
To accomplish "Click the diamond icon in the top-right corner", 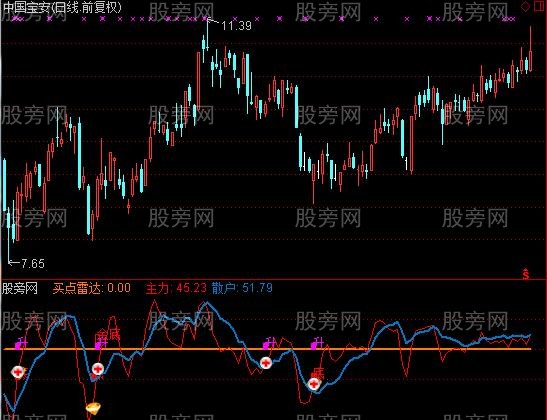I will pos(525,7).
